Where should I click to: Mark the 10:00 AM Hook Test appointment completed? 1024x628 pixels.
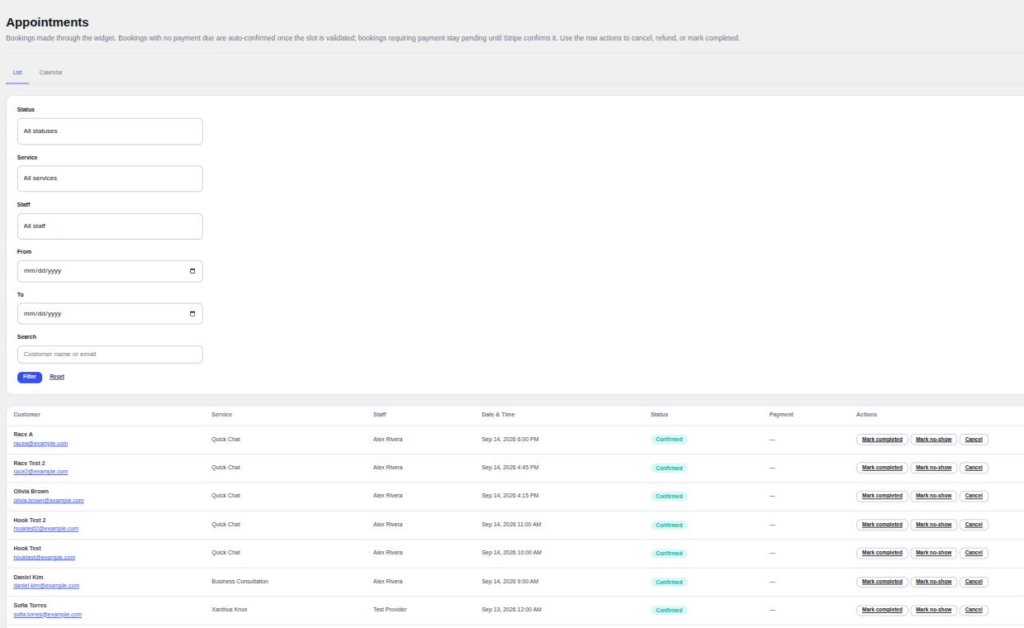coord(882,553)
